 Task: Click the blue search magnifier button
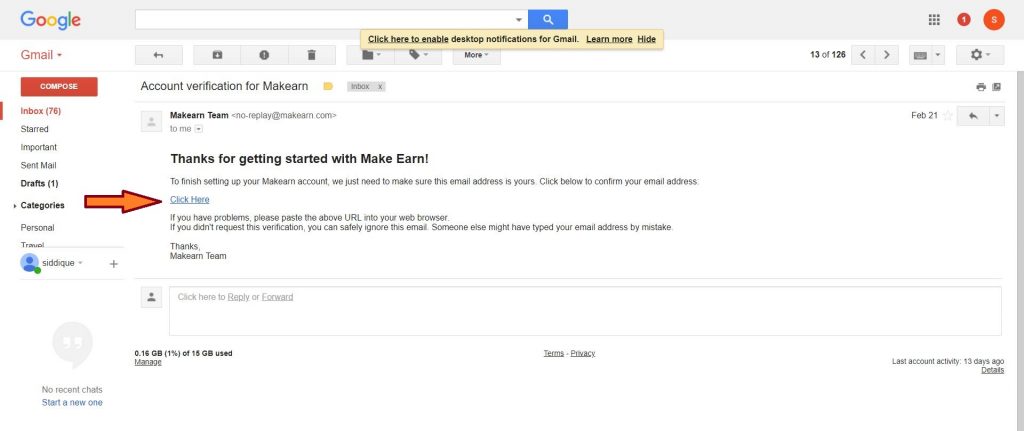[548, 19]
